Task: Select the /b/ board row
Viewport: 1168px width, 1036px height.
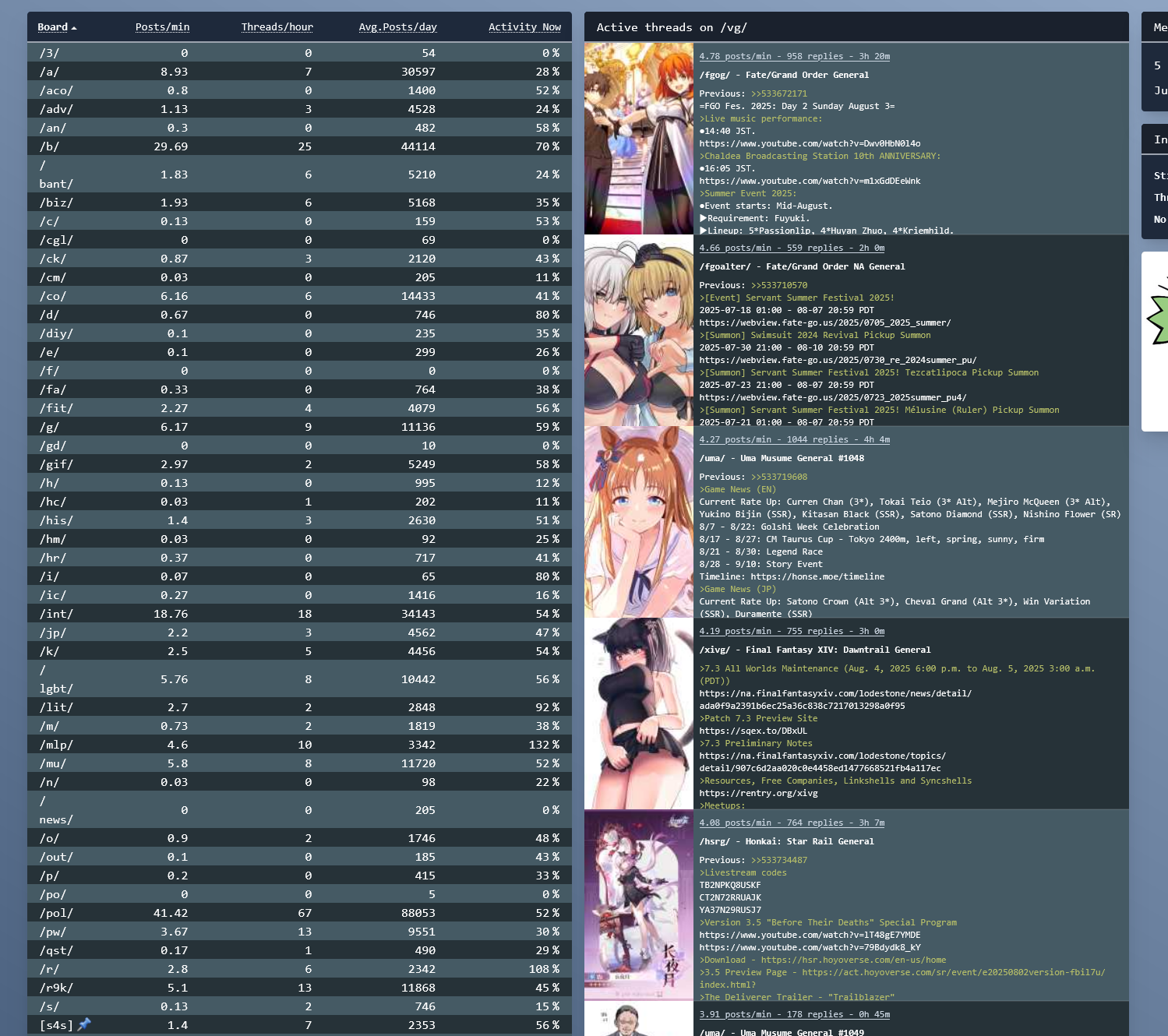Action: [299, 146]
